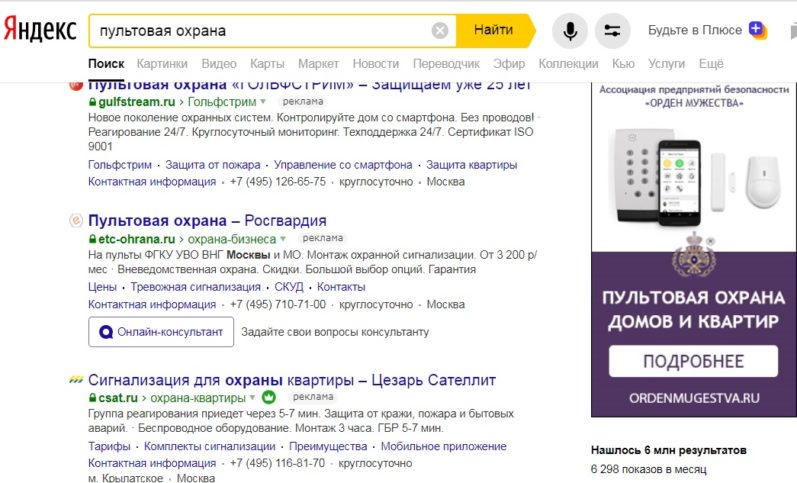Viewport: 797px width, 483px height.
Task: Click the crest emblem in the banner
Action: point(694,255)
